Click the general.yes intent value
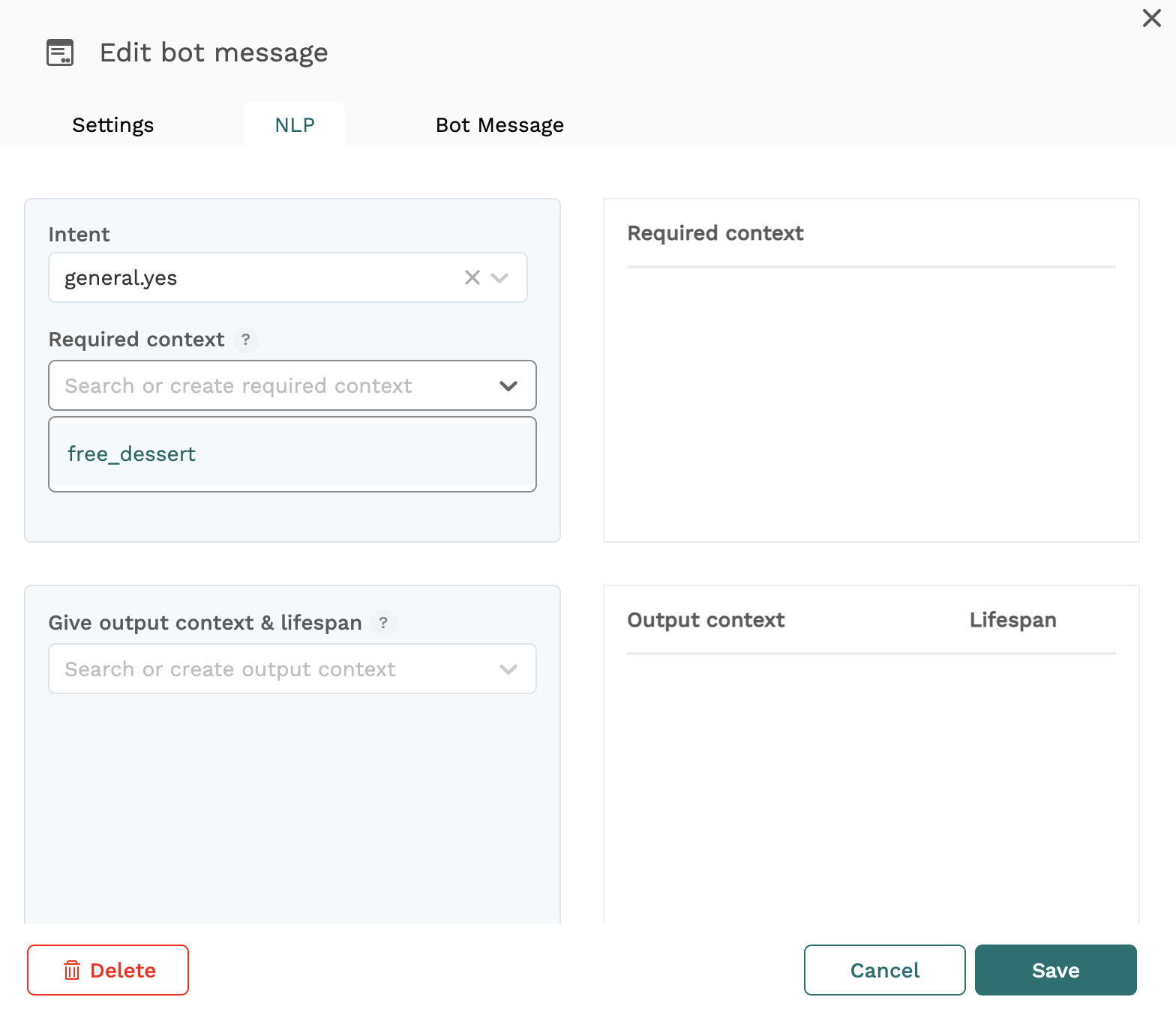Image resolution: width=1176 pixels, height=1012 pixels. 121,278
